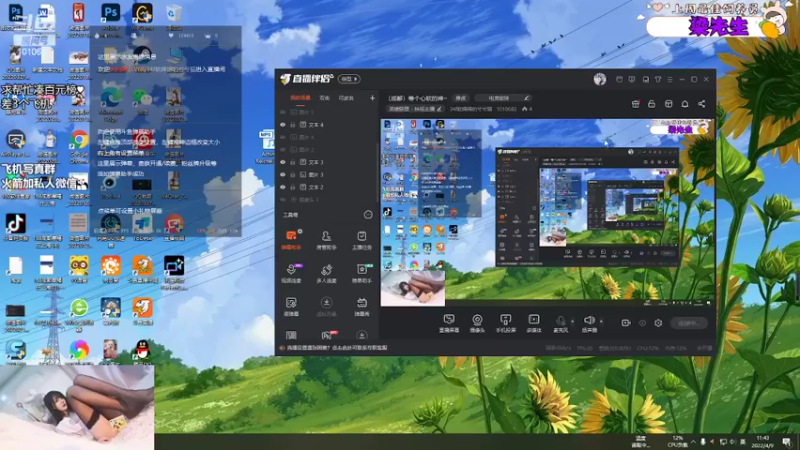Expand microphone options arrow
Viewport: 800px width, 450px height.
point(572,321)
